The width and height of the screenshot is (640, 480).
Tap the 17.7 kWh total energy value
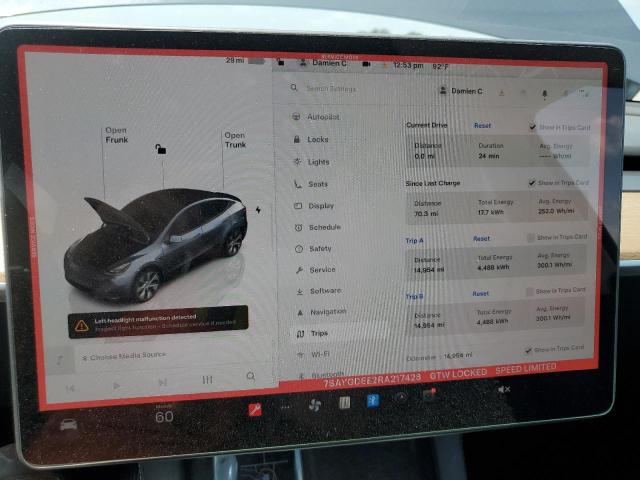click(491, 212)
